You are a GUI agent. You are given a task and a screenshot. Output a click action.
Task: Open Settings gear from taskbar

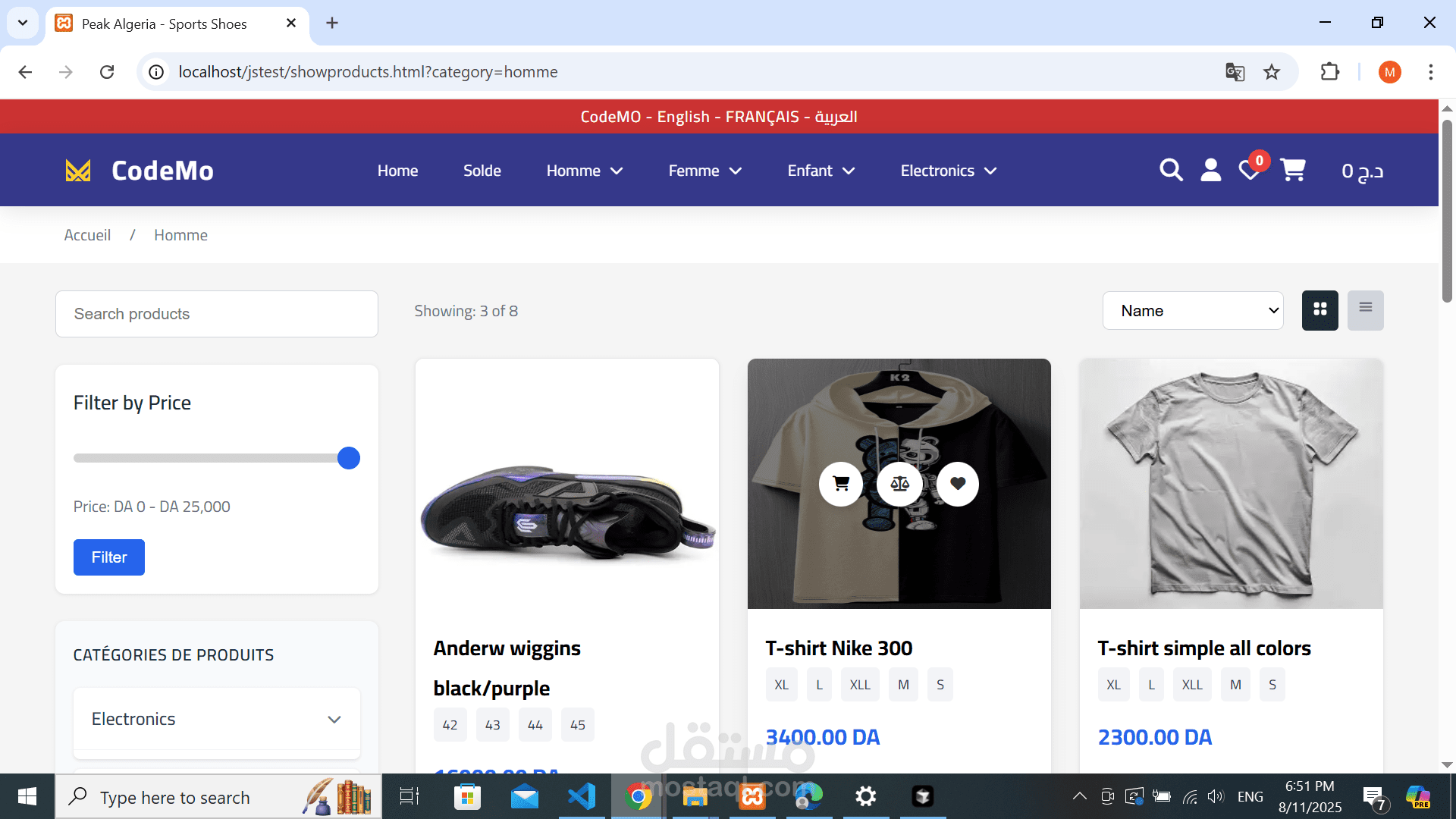coord(865,796)
